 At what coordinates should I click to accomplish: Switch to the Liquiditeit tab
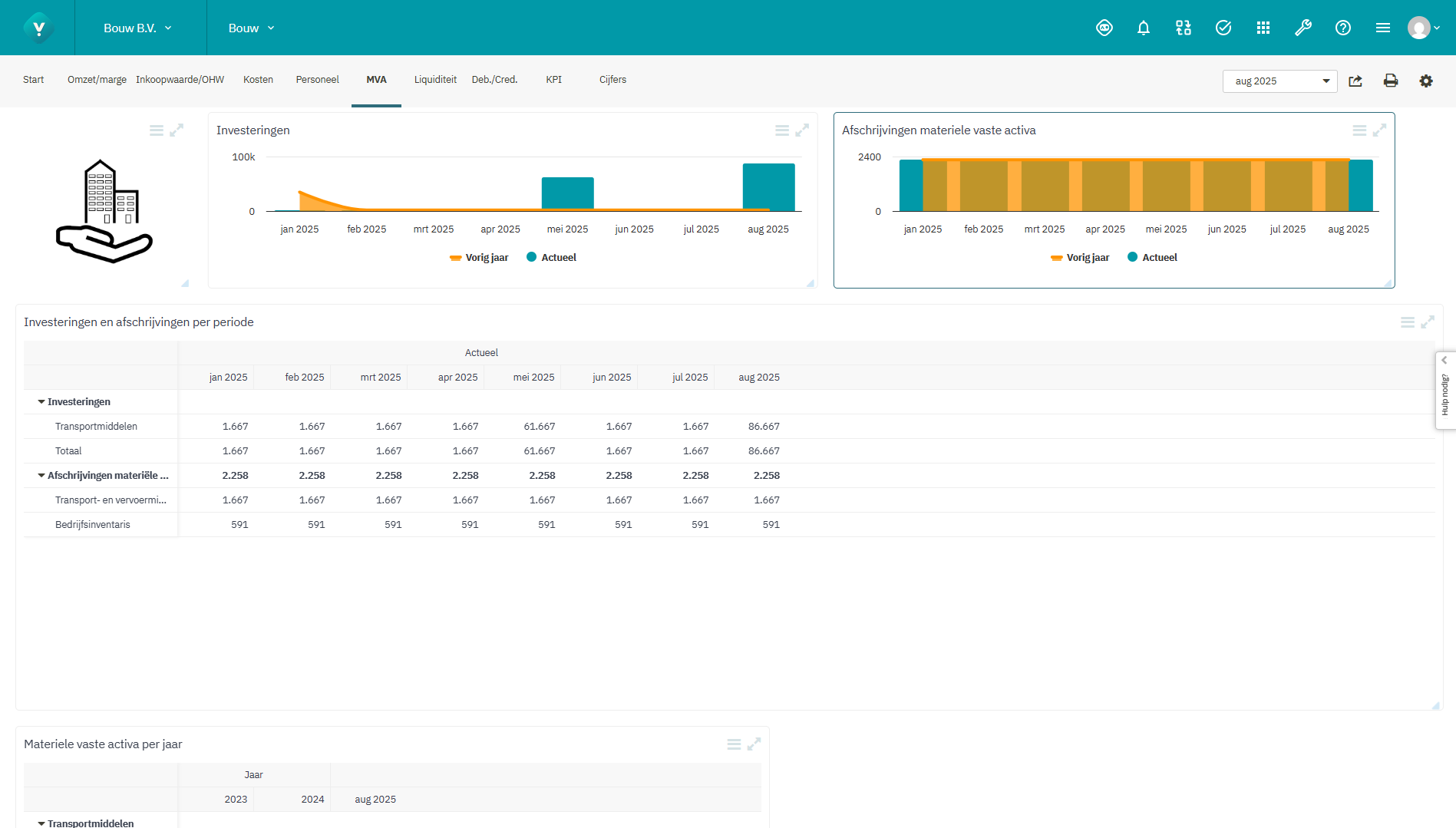(435, 80)
